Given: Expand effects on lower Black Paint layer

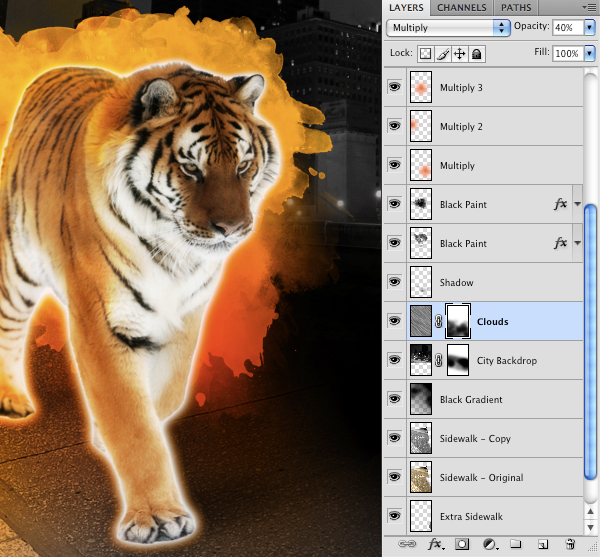Looking at the screenshot, I should coord(577,243).
